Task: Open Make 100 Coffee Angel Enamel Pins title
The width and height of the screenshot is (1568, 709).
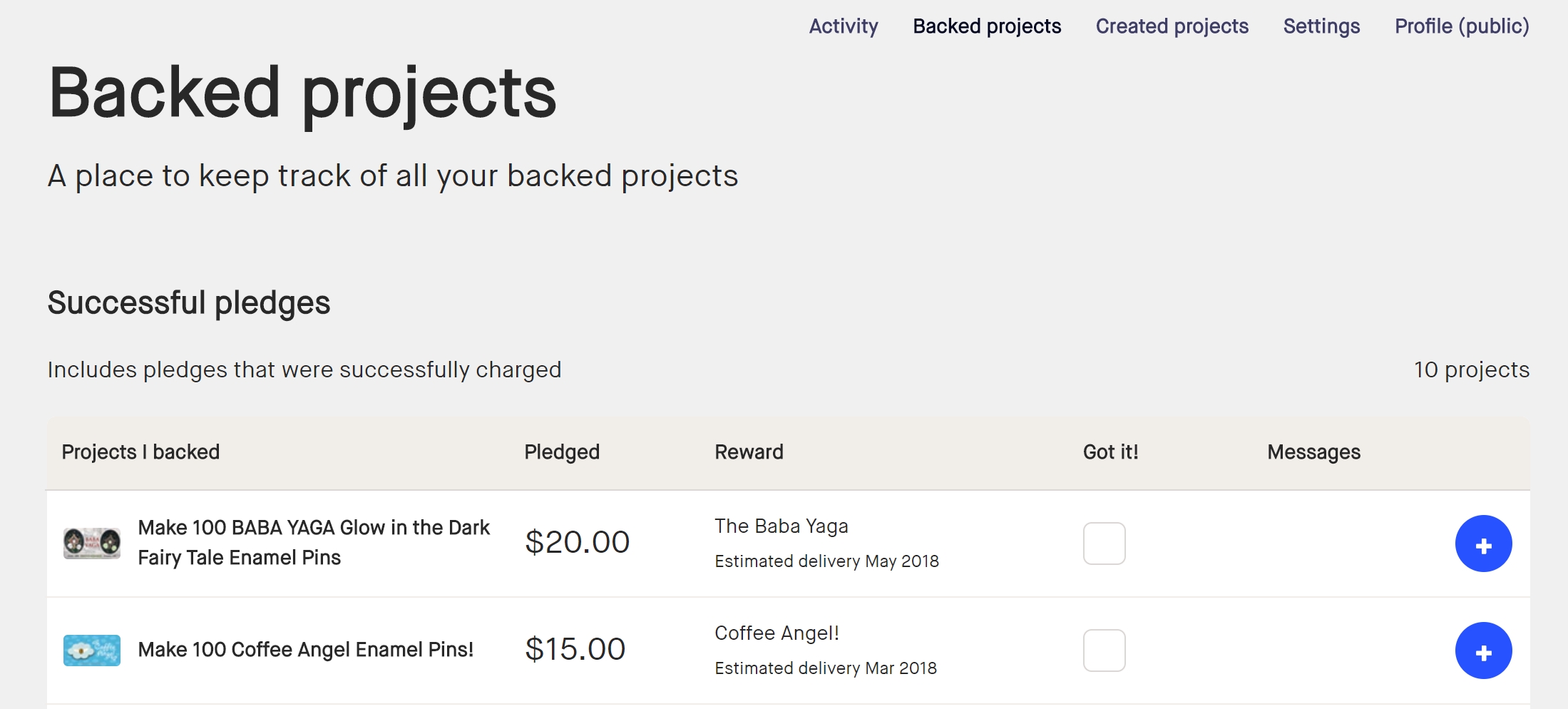Action: 306,650
